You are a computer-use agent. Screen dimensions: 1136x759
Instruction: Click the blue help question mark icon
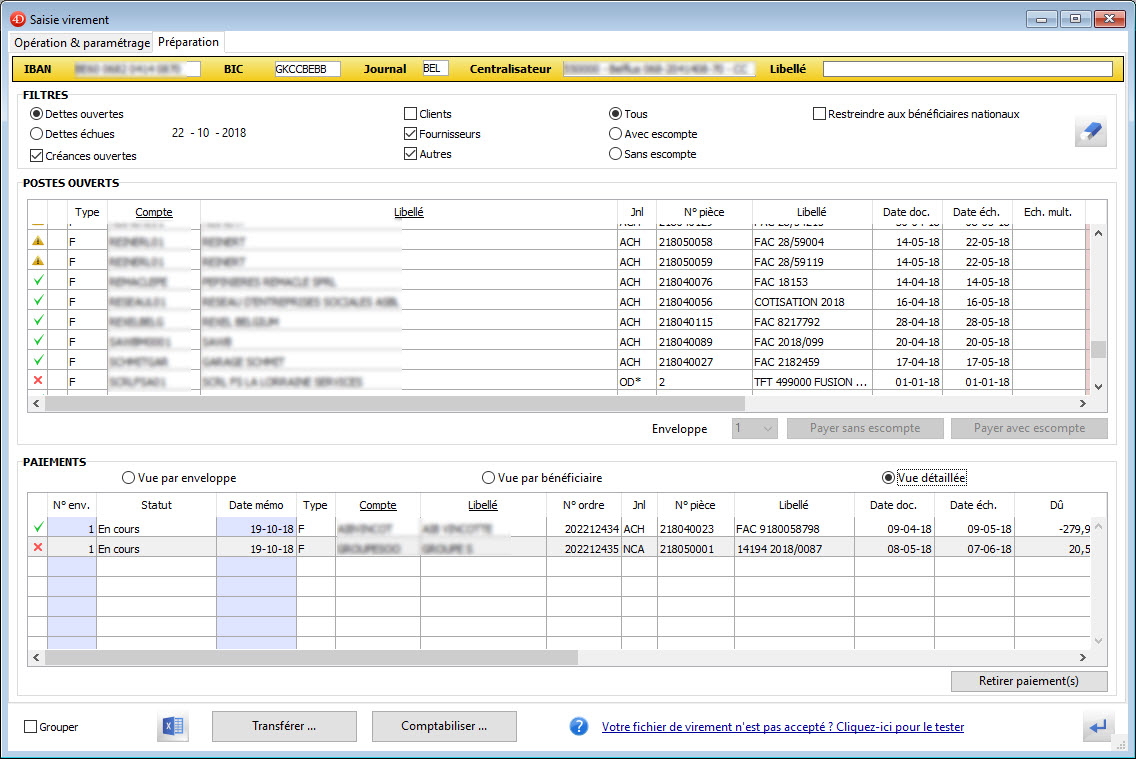coord(579,727)
